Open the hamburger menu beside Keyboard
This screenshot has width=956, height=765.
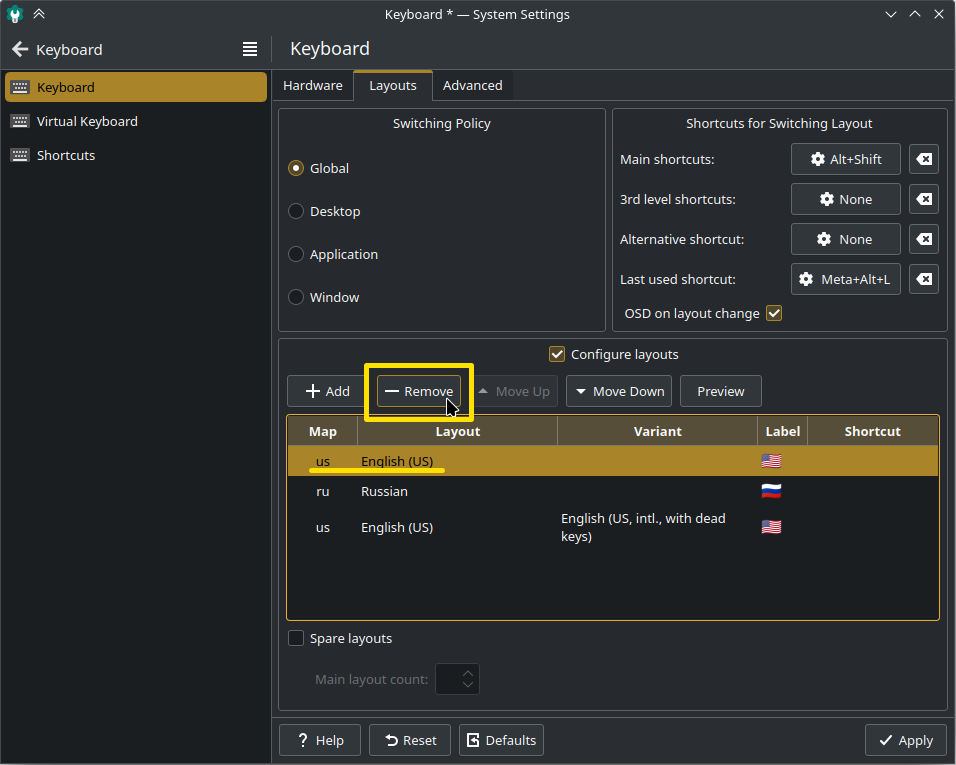pyautogui.click(x=250, y=49)
